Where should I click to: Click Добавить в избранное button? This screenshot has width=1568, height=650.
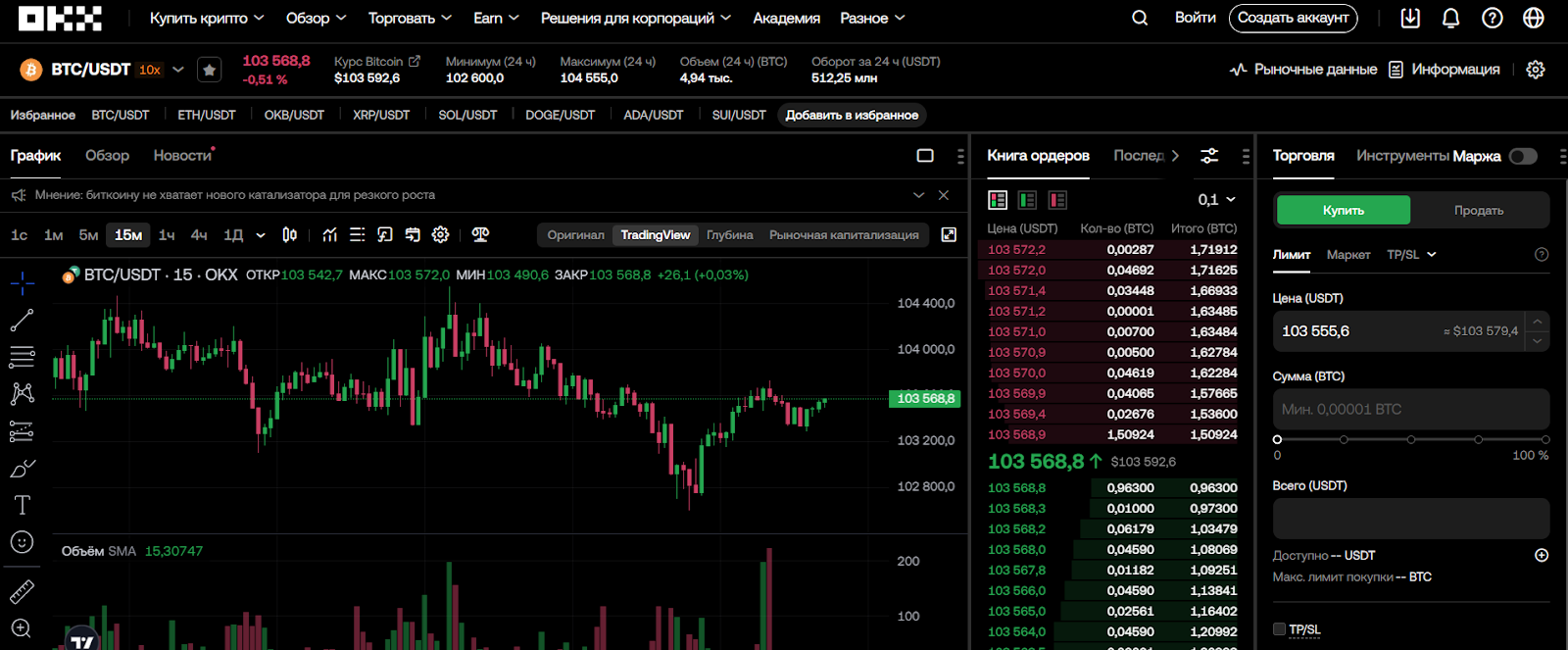pos(852,115)
